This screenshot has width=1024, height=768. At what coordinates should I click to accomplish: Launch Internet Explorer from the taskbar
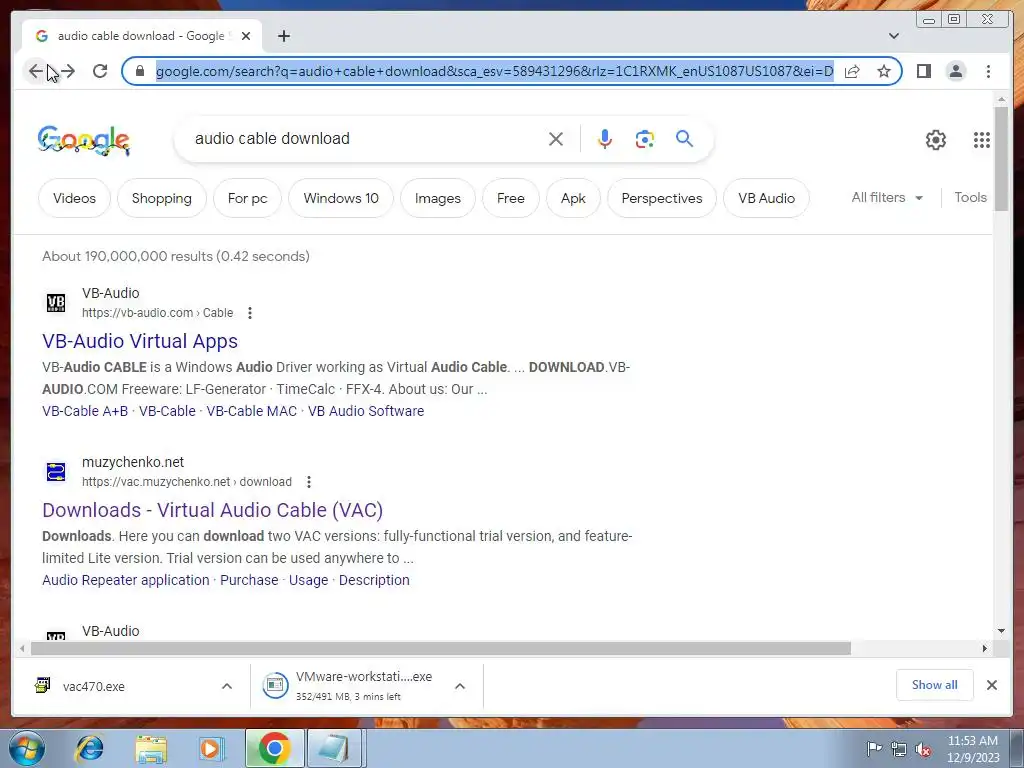point(89,748)
